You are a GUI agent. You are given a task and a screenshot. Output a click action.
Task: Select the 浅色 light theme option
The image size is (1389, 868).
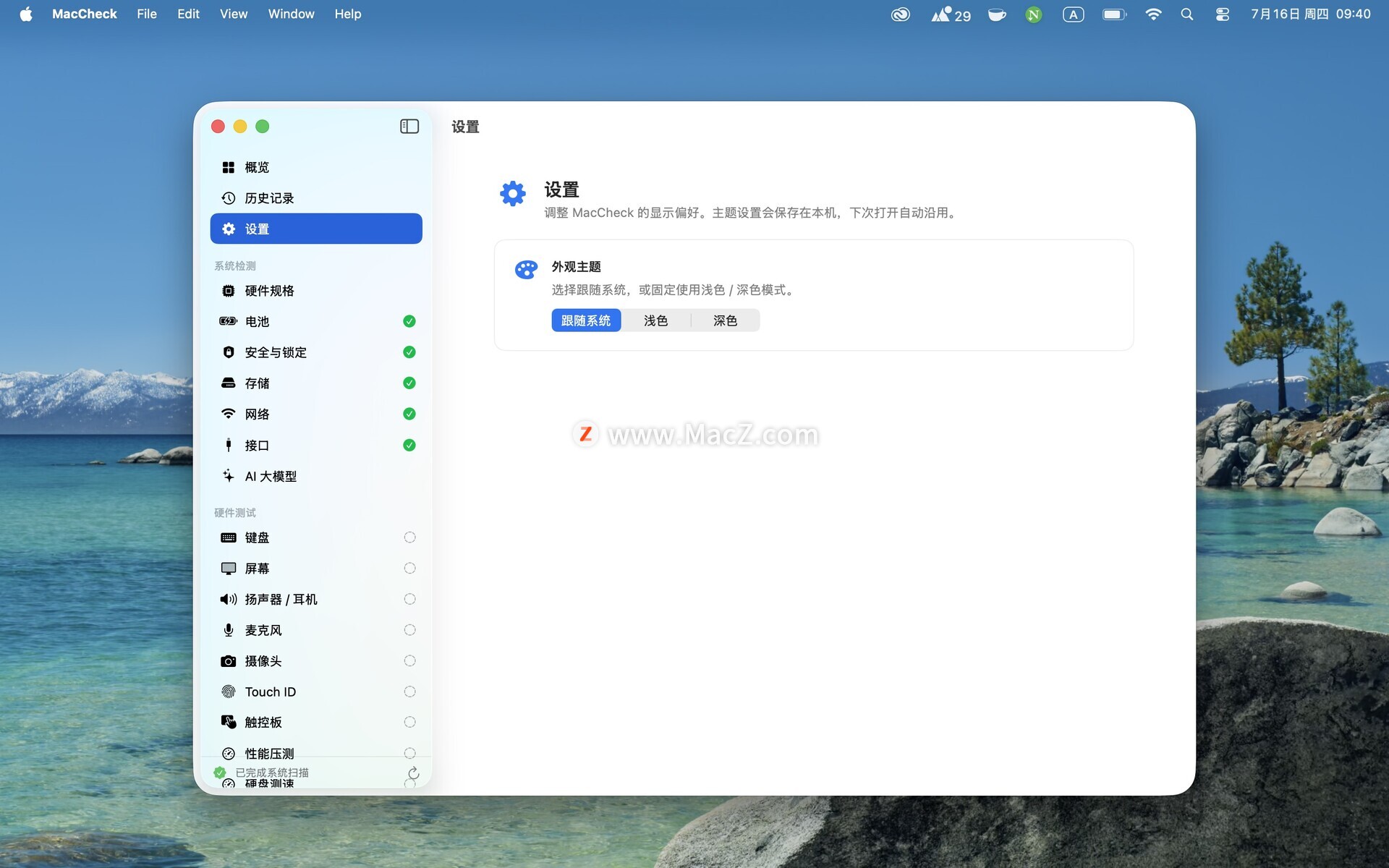click(x=655, y=320)
